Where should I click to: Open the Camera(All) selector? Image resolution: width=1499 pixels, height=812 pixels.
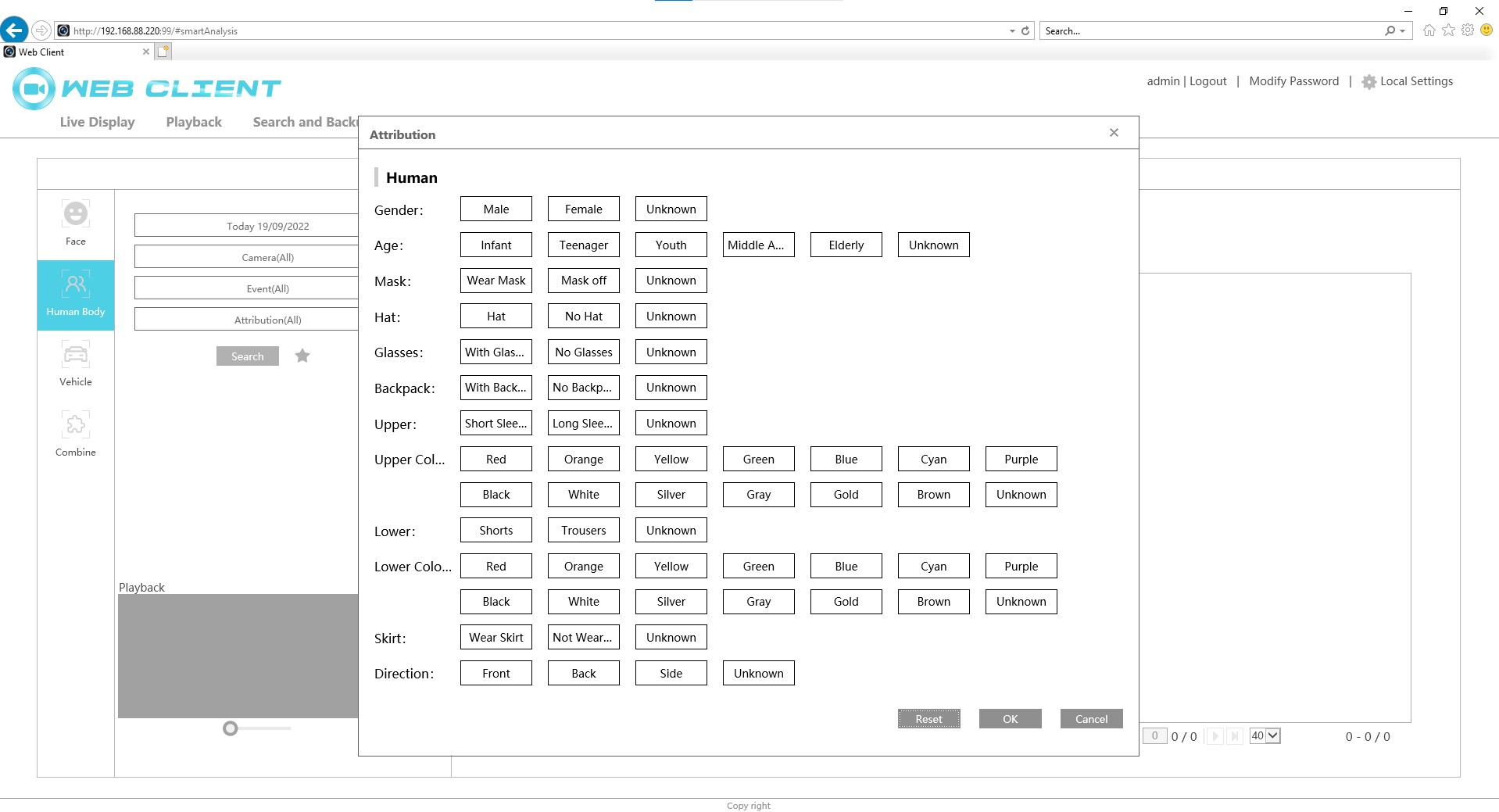tap(246, 257)
